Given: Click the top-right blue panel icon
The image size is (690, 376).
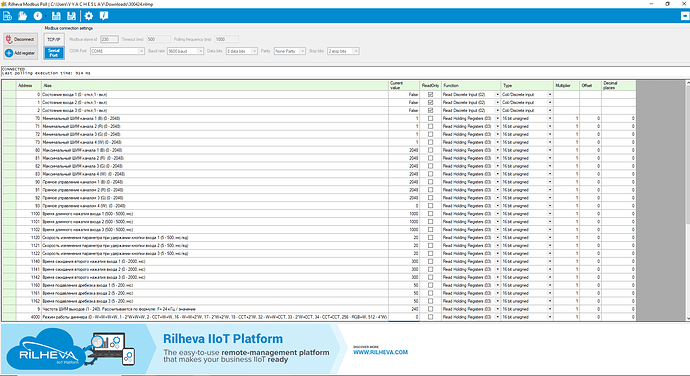Looking at the screenshot, I should (x=685, y=16).
